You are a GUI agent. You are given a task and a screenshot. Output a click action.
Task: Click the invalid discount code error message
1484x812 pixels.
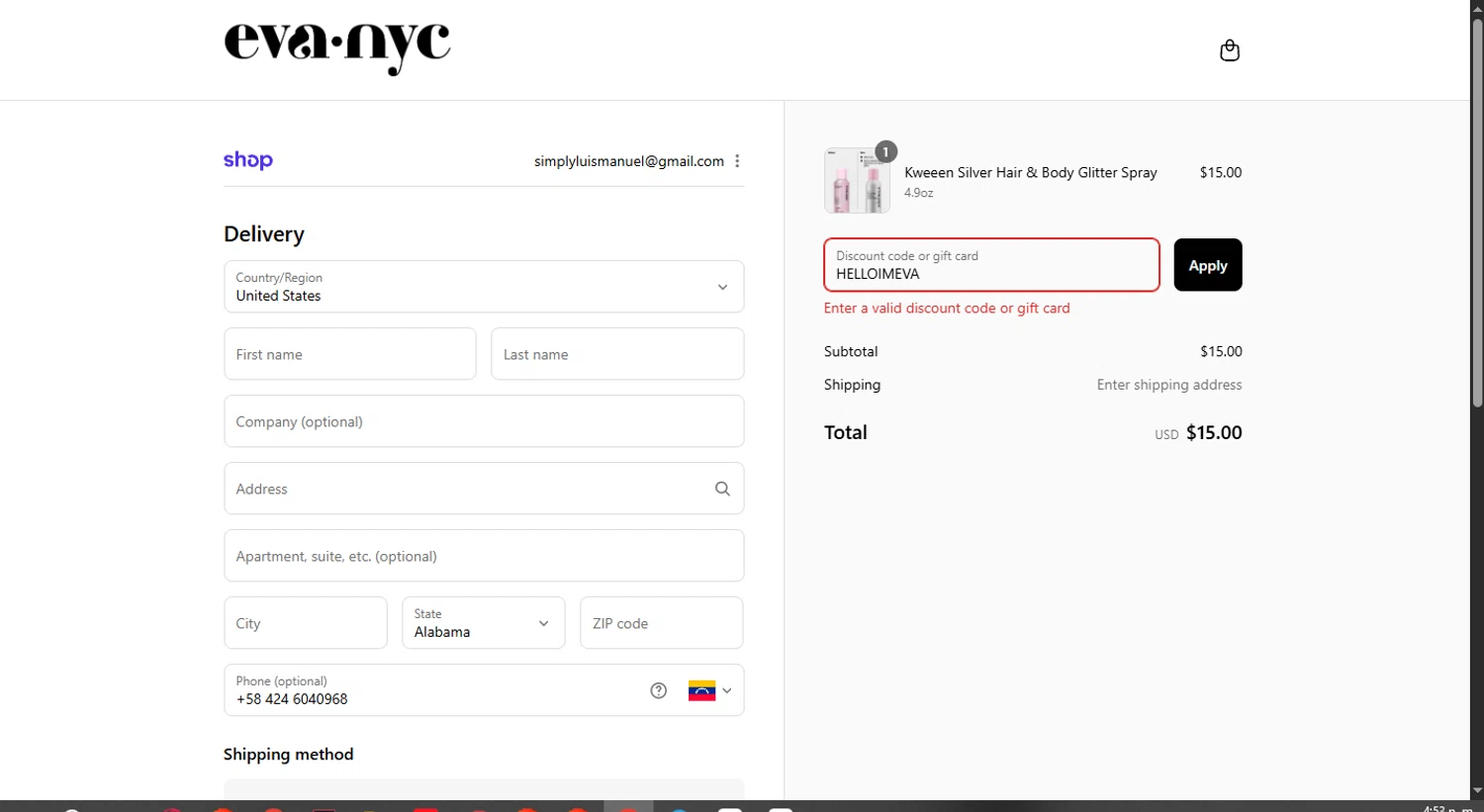[x=947, y=309]
